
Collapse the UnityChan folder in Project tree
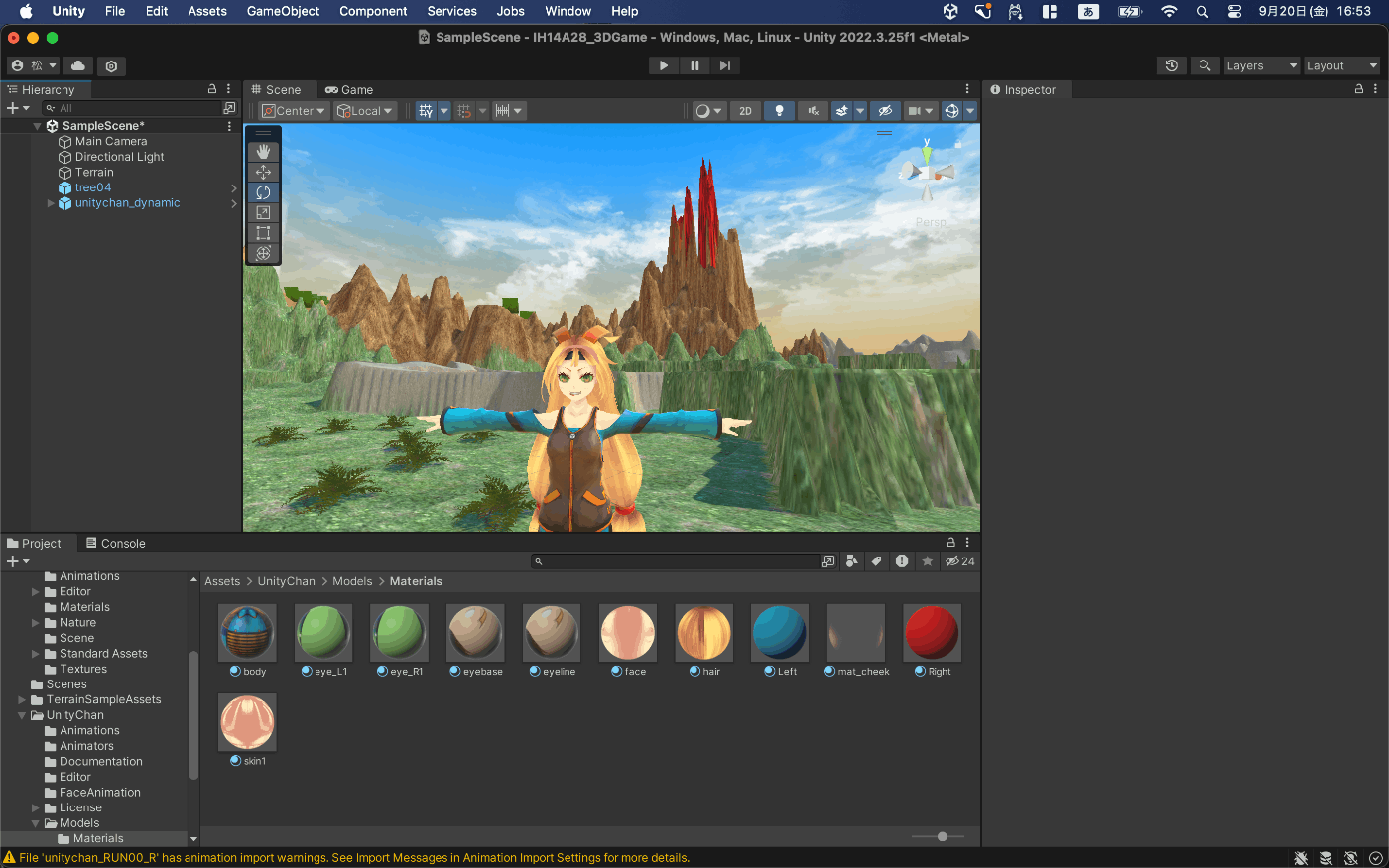point(22,715)
